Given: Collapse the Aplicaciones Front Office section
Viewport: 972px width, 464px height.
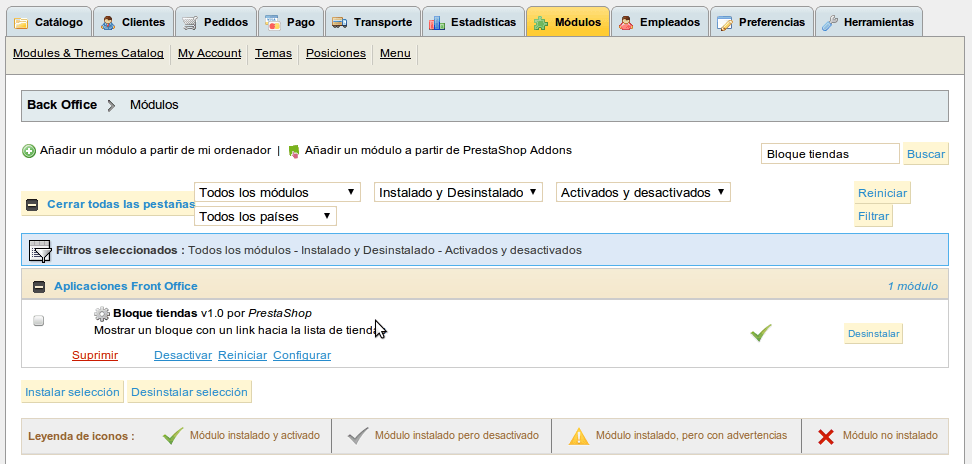Looking at the screenshot, I should [39, 287].
